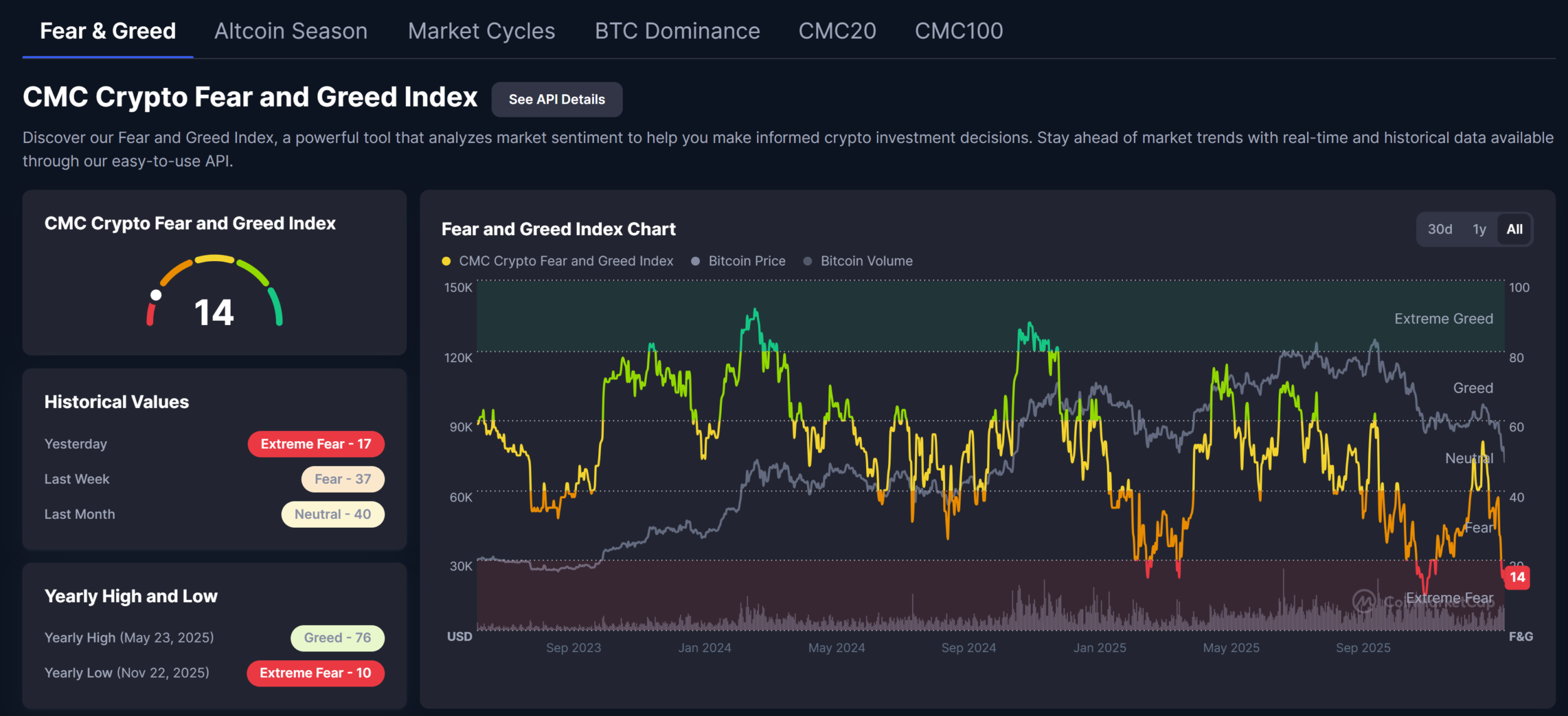This screenshot has width=1568, height=716.
Task: Toggle the Fear and Greed Index legend series
Action: coord(558,261)
